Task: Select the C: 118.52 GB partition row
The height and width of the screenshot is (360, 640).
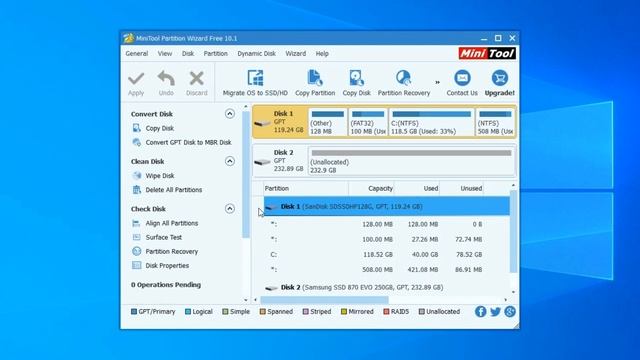Action: point(387,254)
